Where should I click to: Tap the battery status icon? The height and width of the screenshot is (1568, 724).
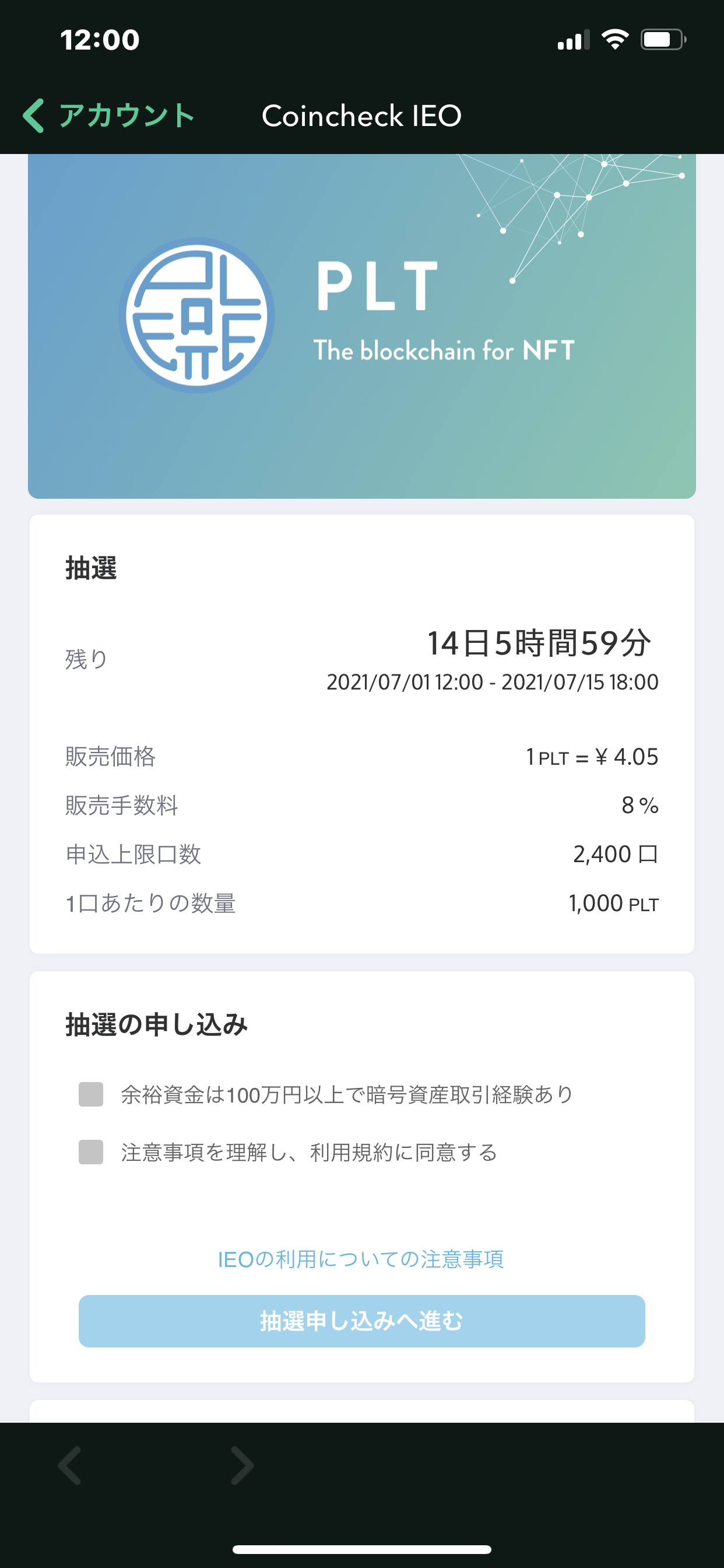click(x=663, y=40)
